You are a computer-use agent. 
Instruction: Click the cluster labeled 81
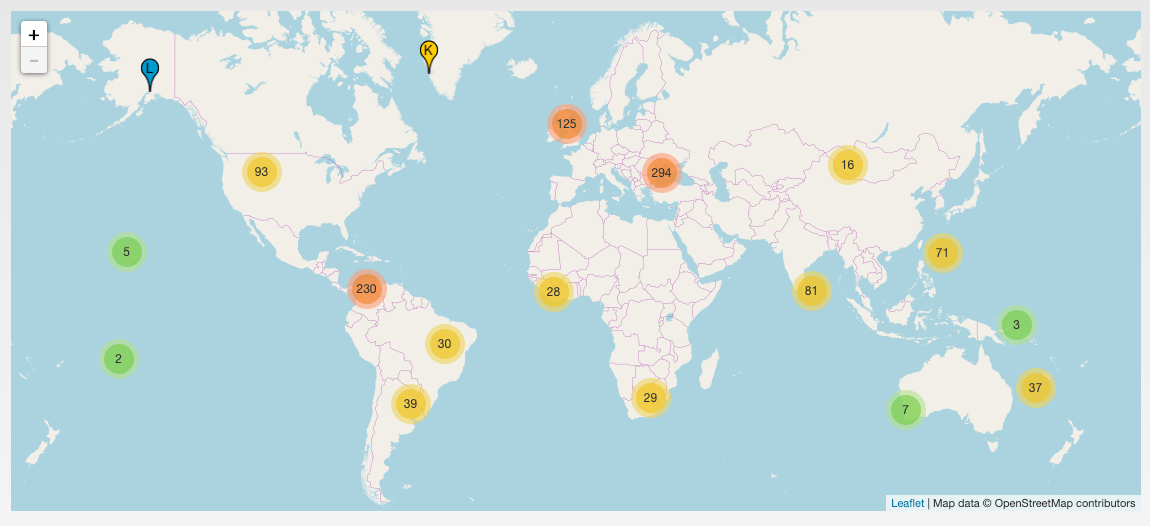pyautogui.click(x=810, y=291)
